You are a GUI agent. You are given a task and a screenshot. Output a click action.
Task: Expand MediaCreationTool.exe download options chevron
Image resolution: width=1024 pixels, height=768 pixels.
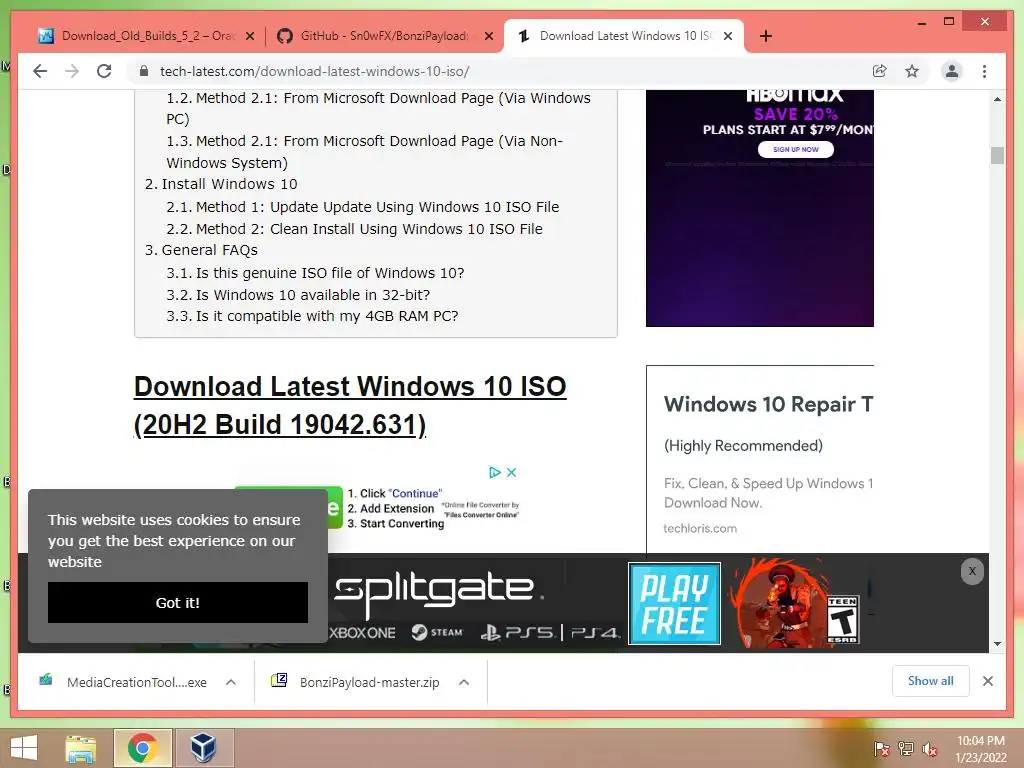click(x=231, y=682)
